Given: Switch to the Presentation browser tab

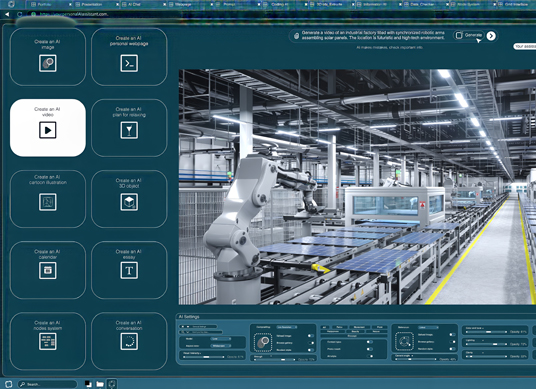Looking at the screenshot, I should coord(92,4).
